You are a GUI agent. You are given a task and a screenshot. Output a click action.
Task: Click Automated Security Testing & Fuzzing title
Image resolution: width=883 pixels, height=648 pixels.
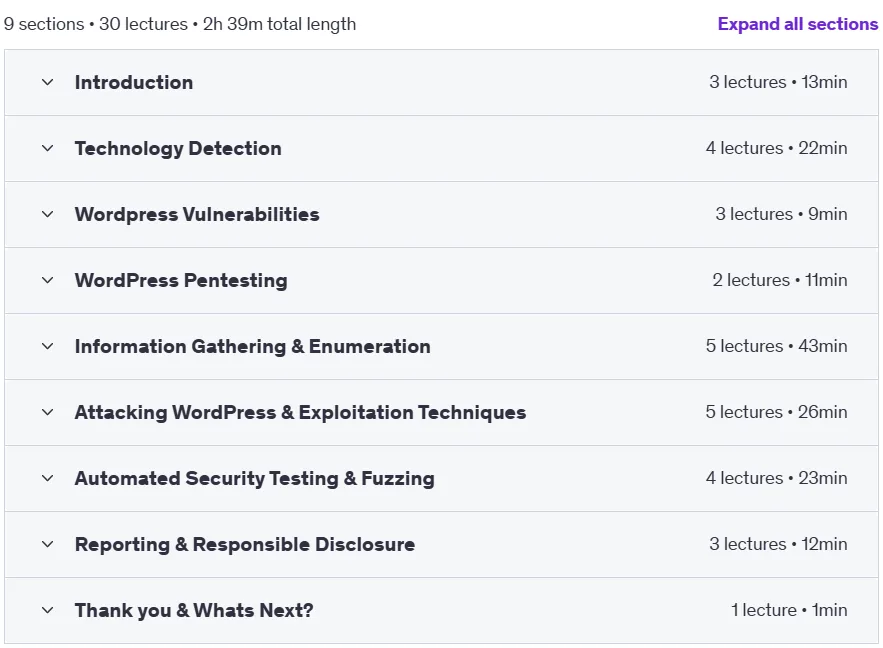tap(255, 479)
